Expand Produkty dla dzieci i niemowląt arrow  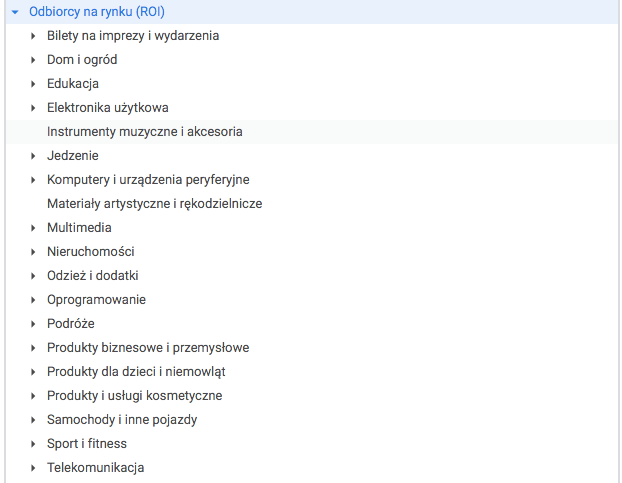pos(33,372)
